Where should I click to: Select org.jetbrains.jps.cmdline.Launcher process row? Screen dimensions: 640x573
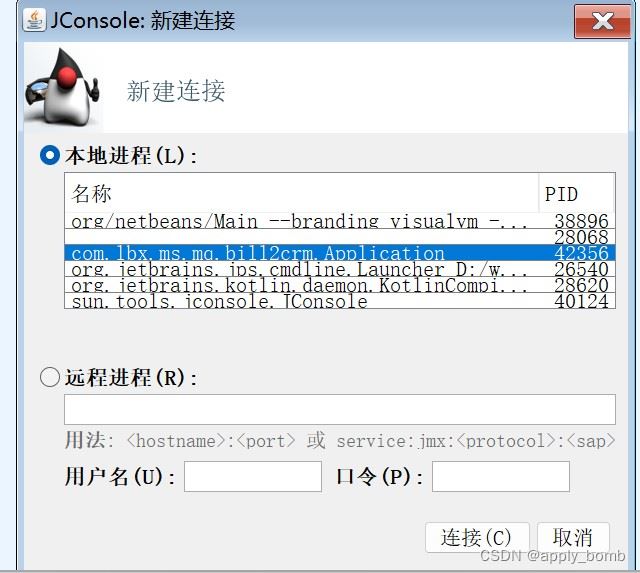[340, 269]
